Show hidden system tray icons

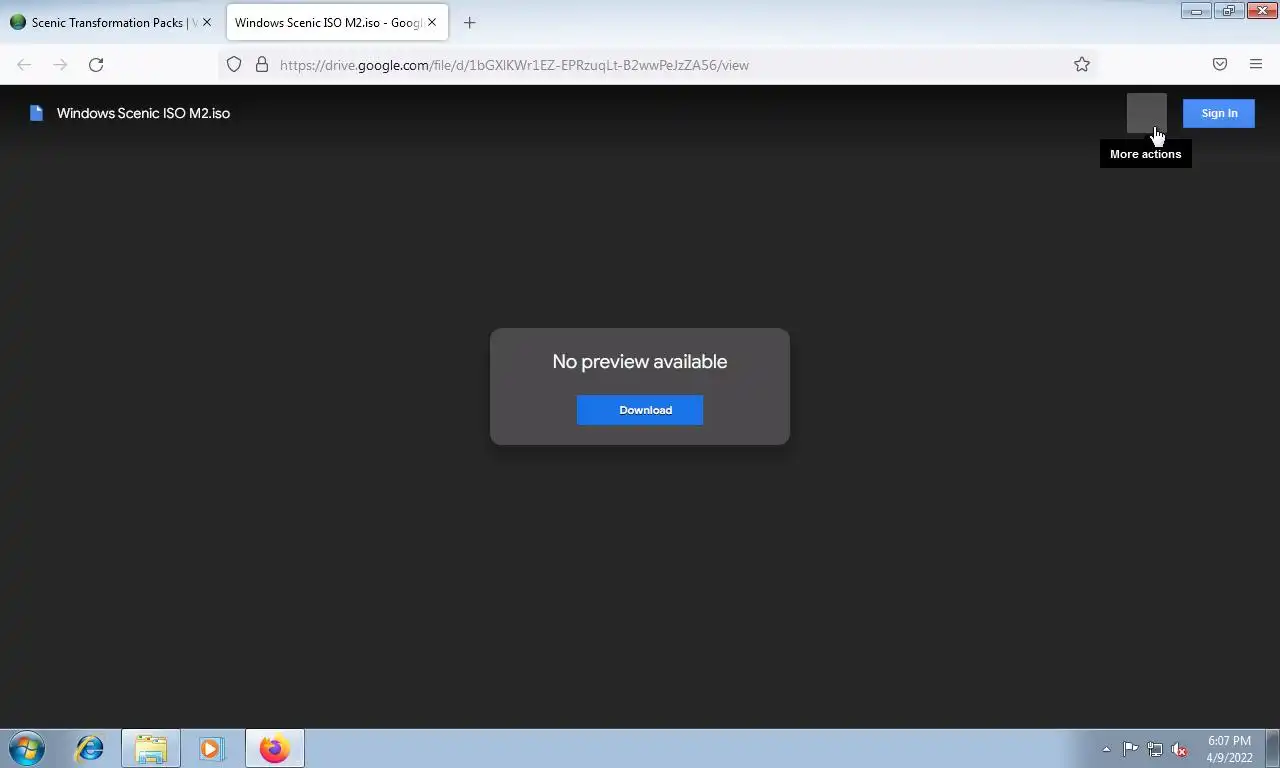point(1106,749)
